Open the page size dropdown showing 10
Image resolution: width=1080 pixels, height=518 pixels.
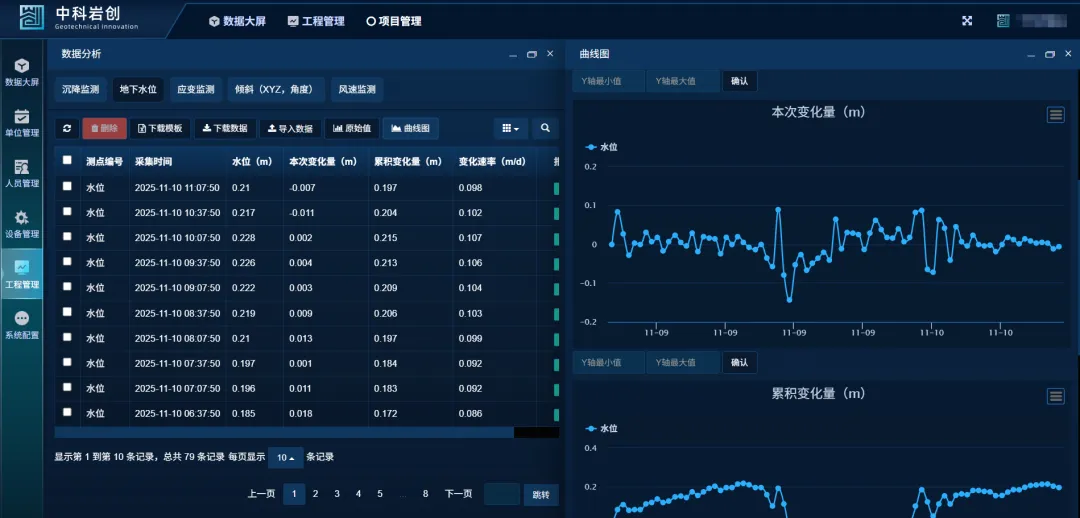click(285, 457)
